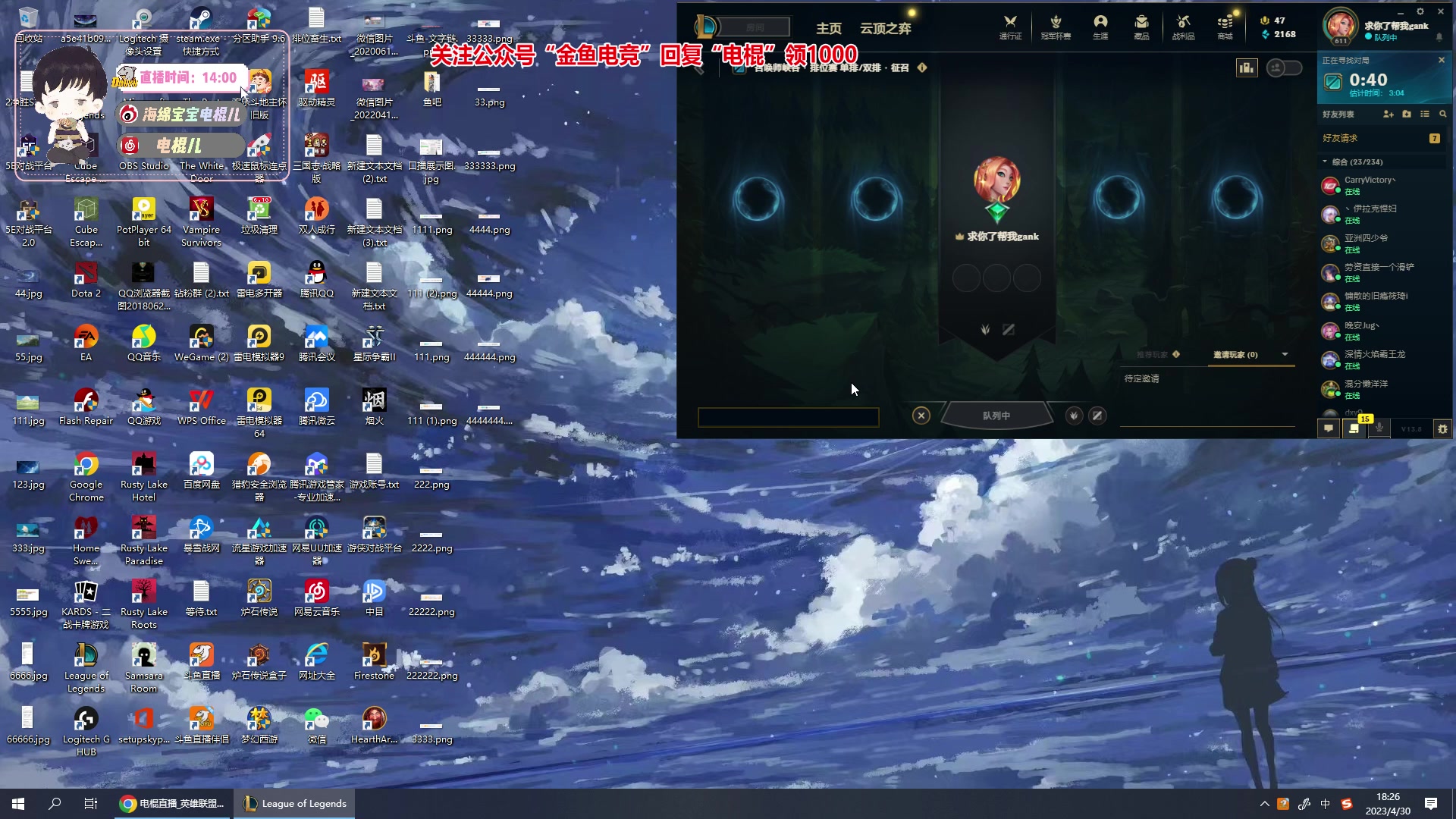Switch to the 主页 tab
1456x819 pixels.
828,28
